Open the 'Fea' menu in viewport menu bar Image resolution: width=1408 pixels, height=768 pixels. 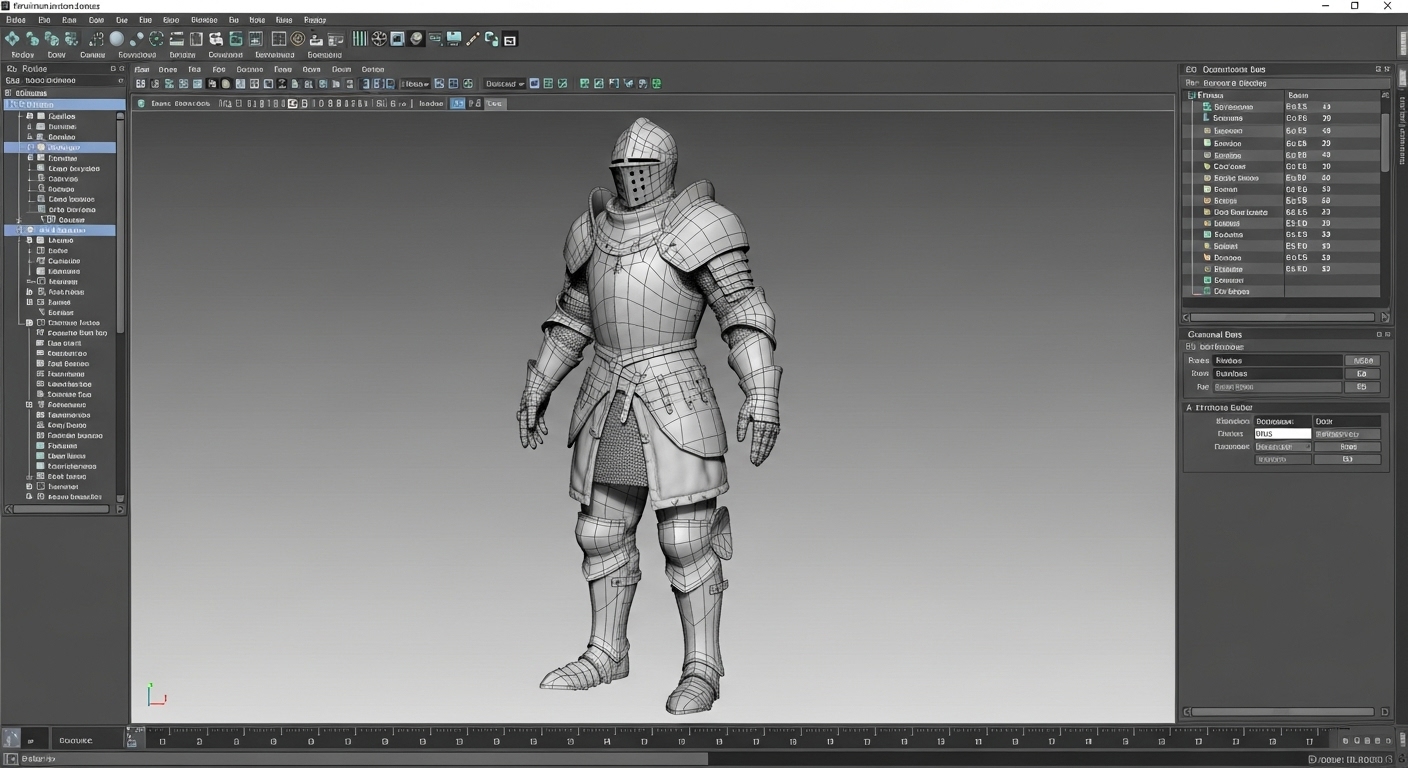(194, 70)
